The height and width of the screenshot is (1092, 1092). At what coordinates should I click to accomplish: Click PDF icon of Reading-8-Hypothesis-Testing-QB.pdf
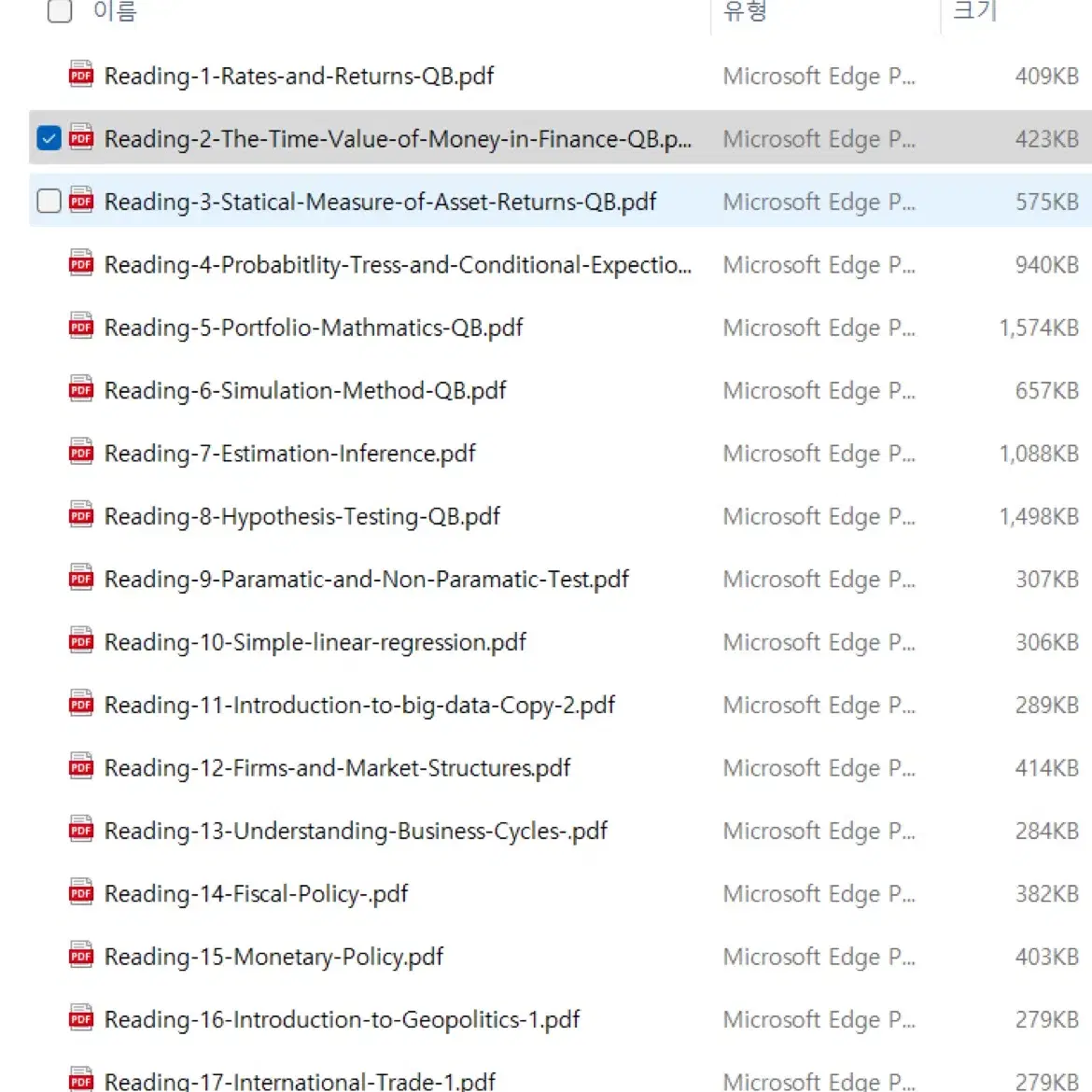tap(81, 514)
